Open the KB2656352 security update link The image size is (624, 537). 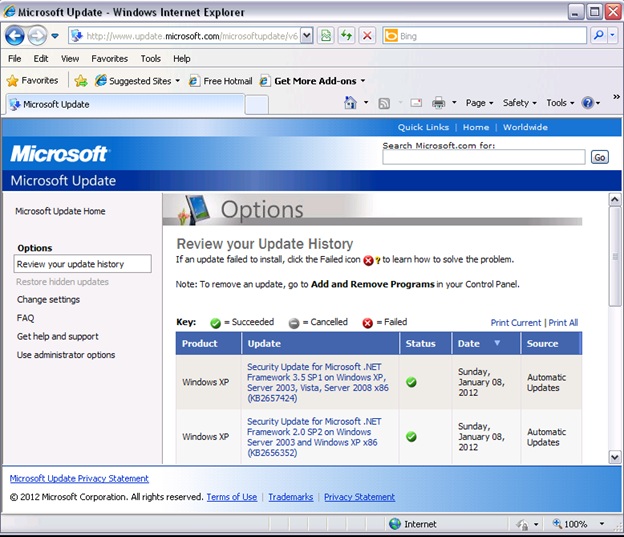click(x=314, y=437)
